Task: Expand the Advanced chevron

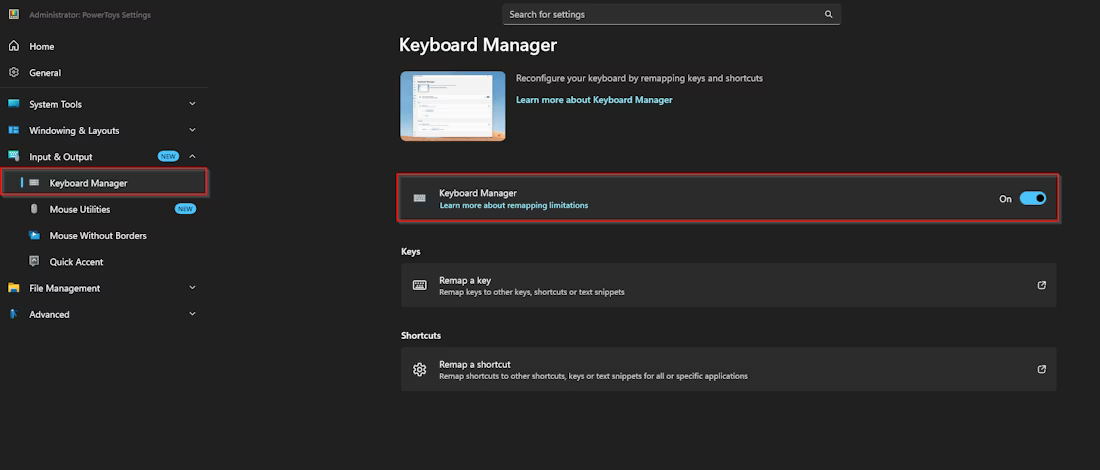Action: tap(192, 314)
